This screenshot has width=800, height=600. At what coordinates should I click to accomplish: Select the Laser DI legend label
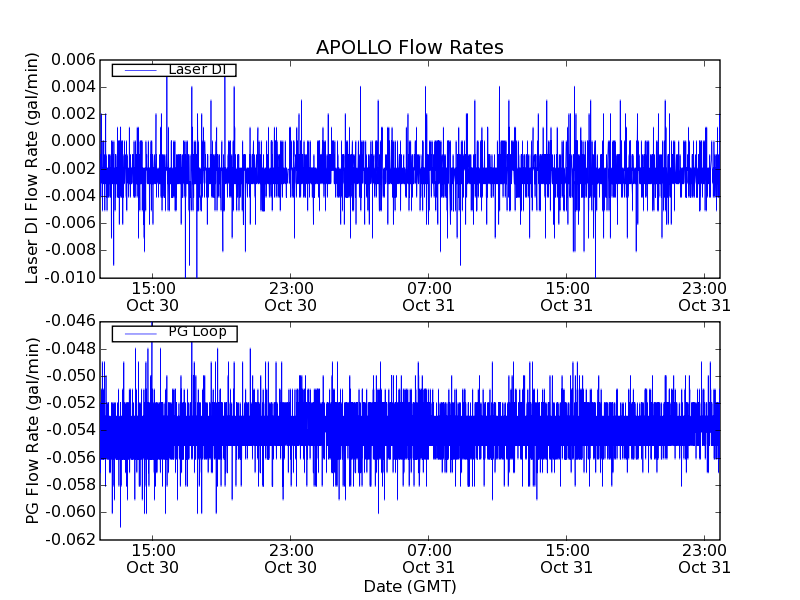pos(196,70)
